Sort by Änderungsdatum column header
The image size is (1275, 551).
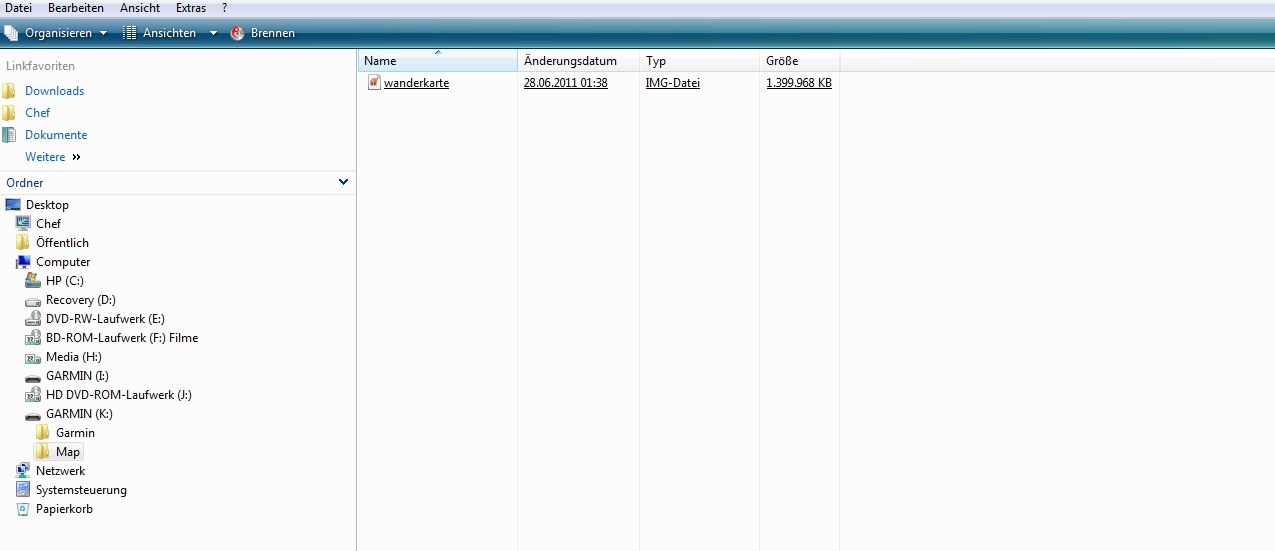pyautogui.click(x=578, y=61)
